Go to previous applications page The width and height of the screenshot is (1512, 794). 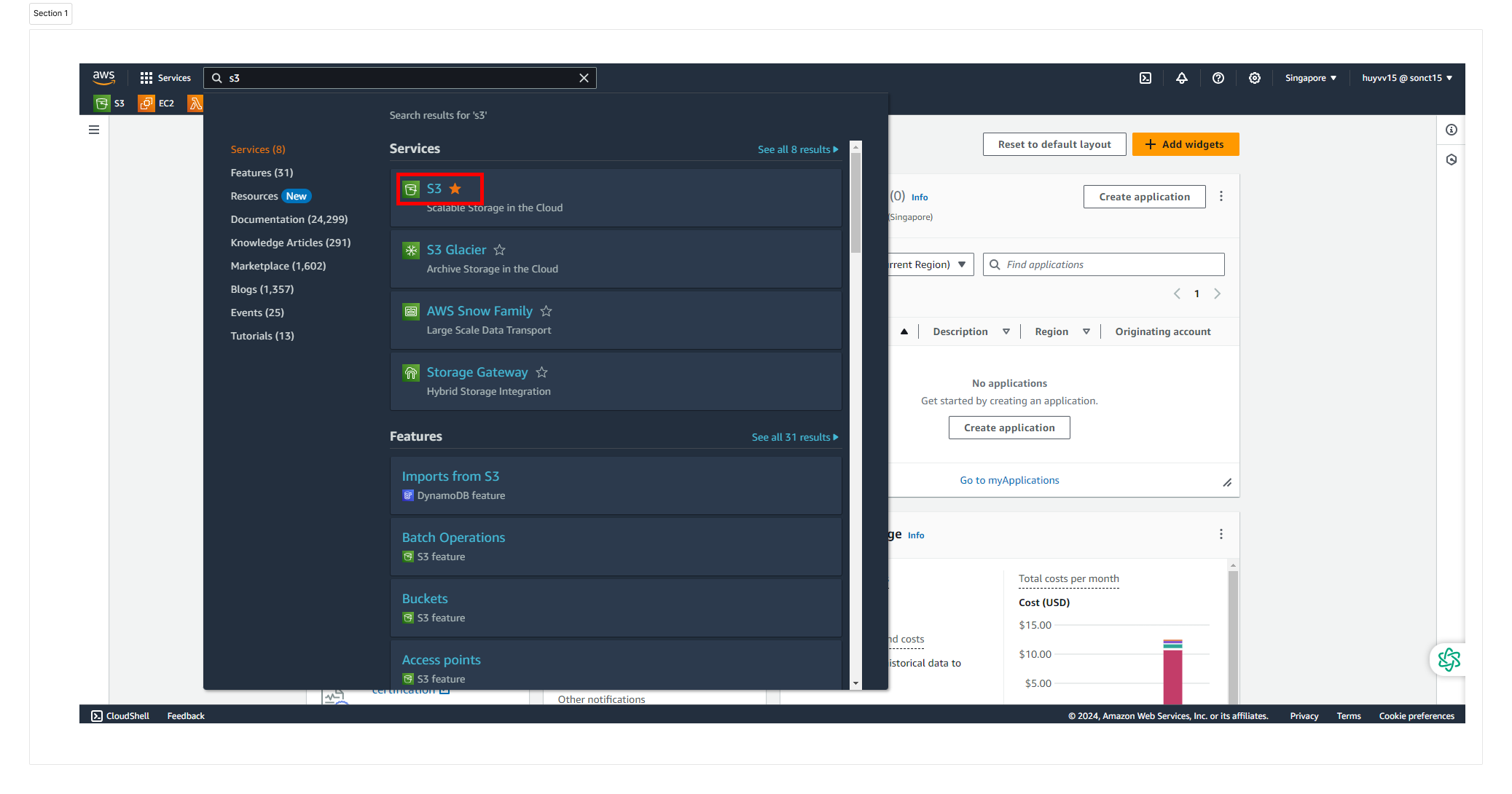tap(1177, 294)
